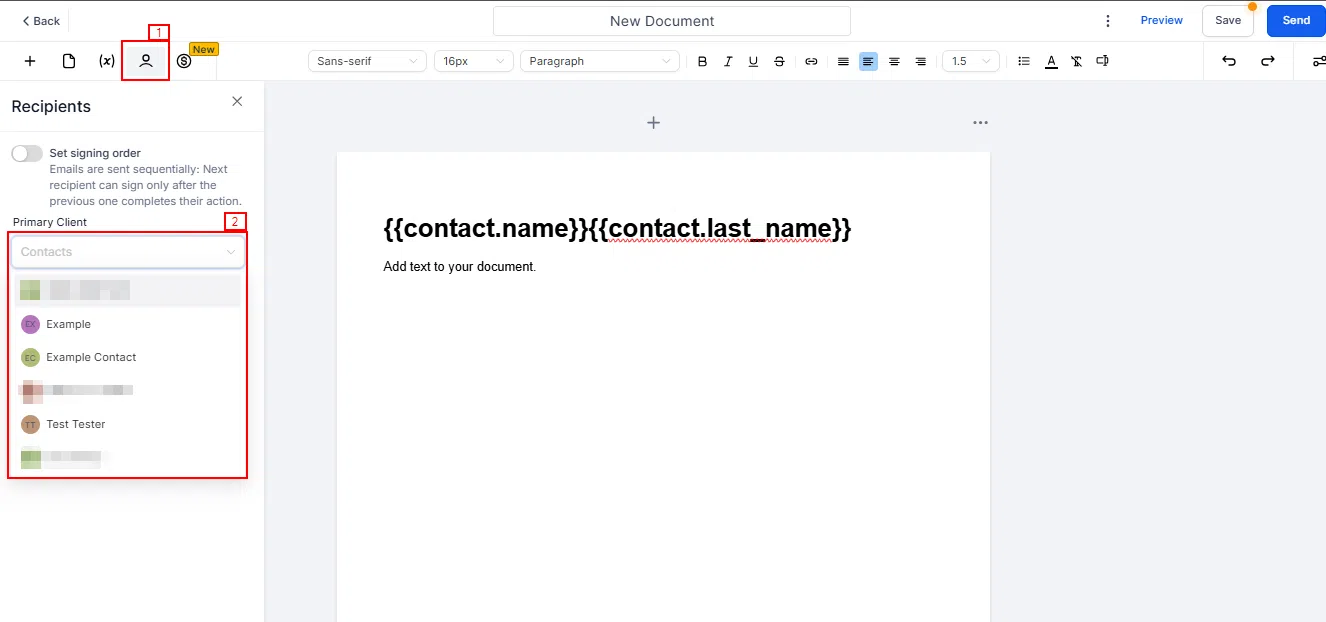Screen dimensions: 1326x622
Task: Select Example from contacts list
Action: coord(128,324)
